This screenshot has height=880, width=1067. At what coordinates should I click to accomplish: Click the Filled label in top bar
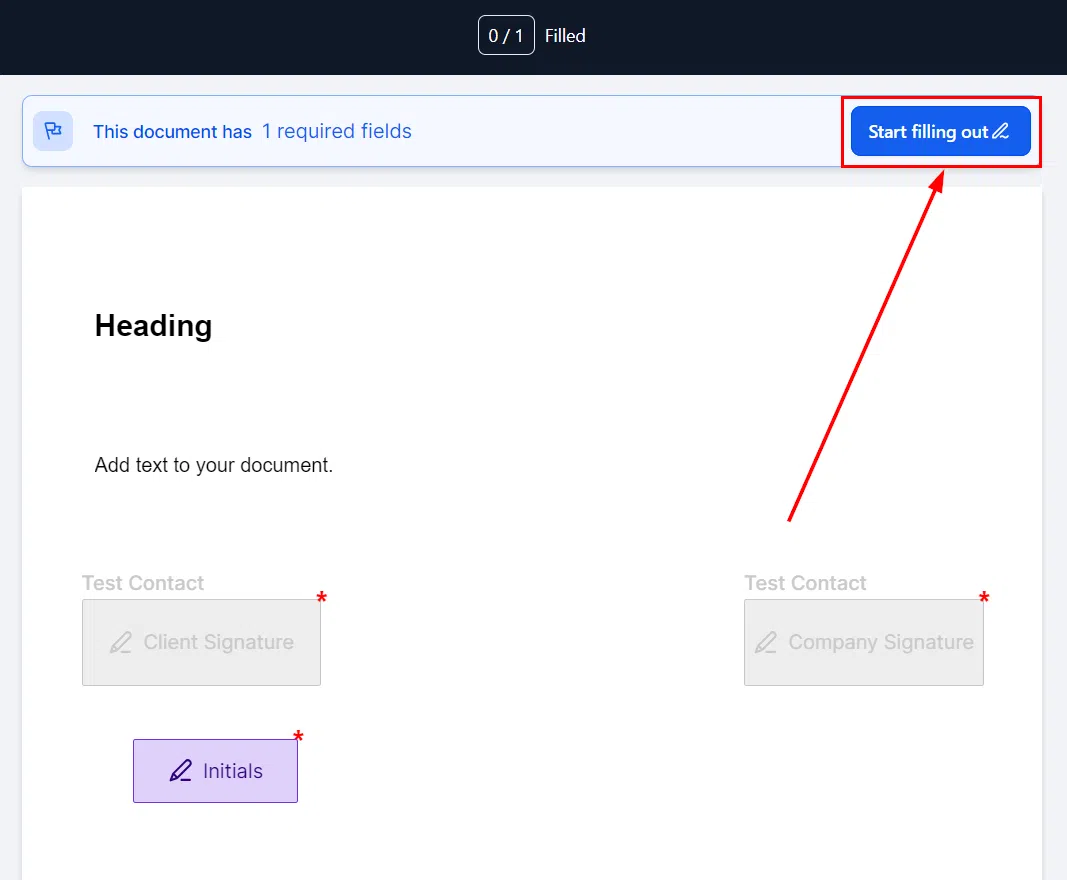(565, 35)
